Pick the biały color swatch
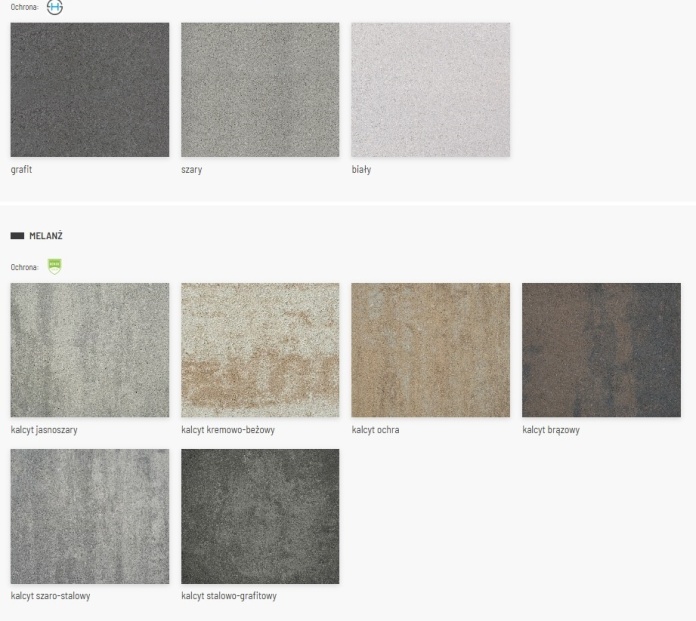Image resolution: width=696 pixels, height=621 pixels. click(x=430, y=90)
